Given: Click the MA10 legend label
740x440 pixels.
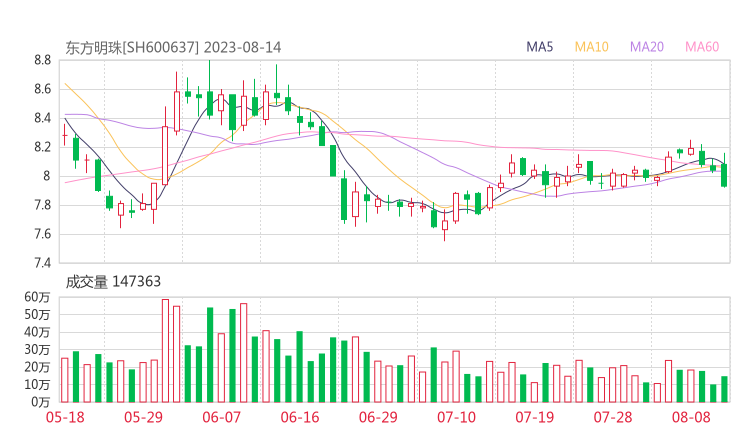Looking at the screenshot, I should click(591, 47).
